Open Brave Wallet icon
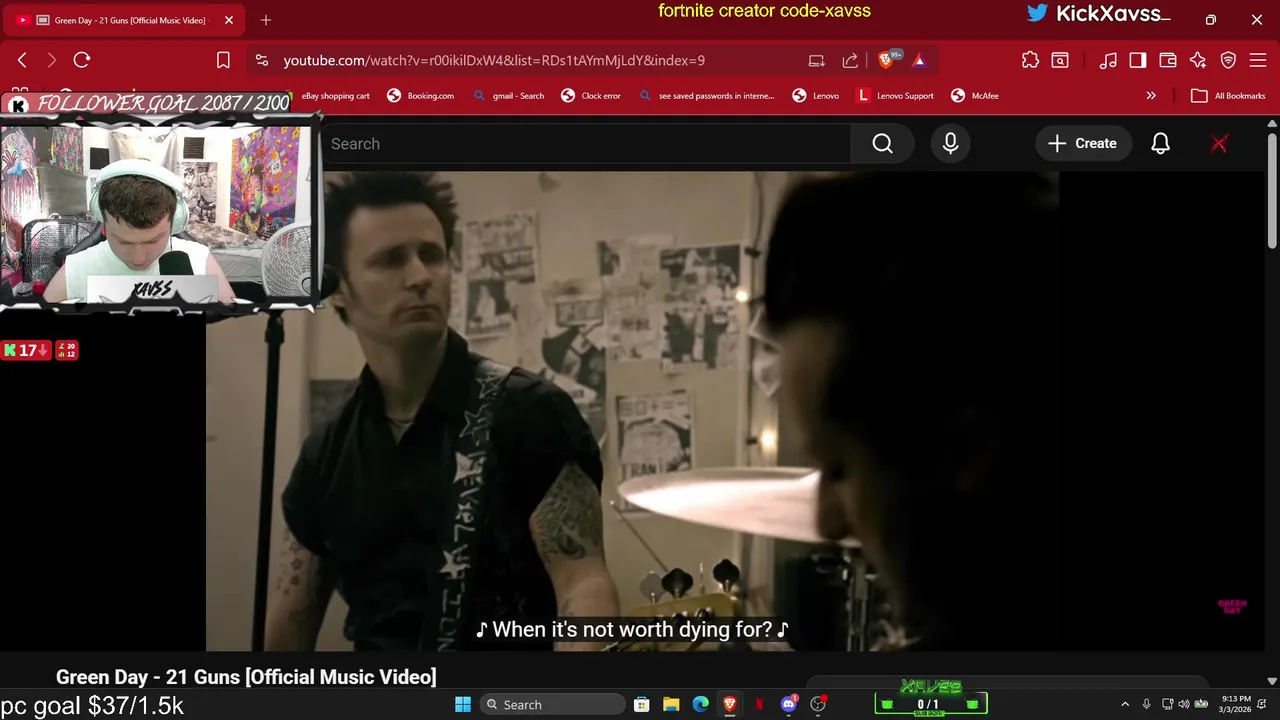 (1168, 60)
